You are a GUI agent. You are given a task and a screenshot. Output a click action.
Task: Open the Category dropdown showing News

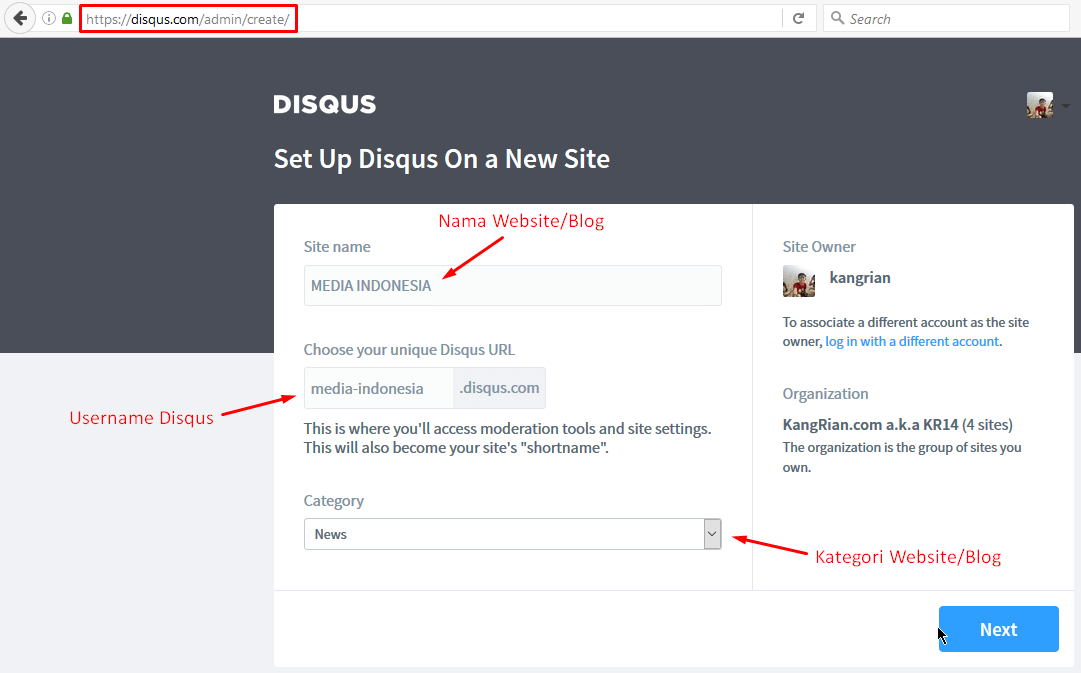click(x=512, y=534)
